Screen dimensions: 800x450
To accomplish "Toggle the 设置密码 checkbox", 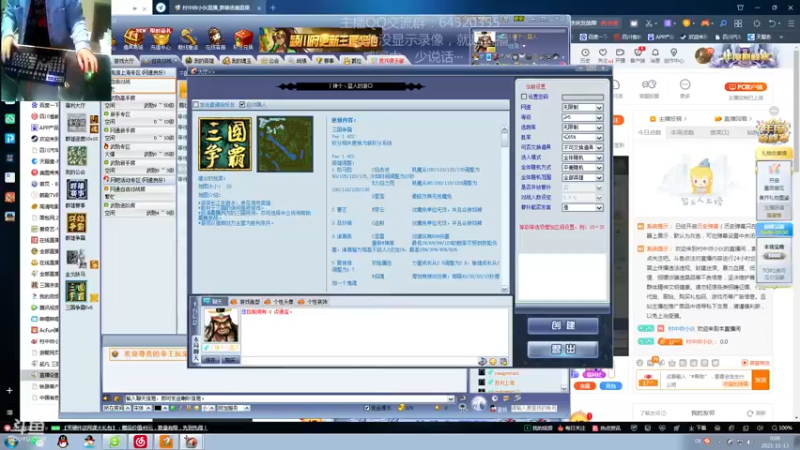I will coord(524,96).
